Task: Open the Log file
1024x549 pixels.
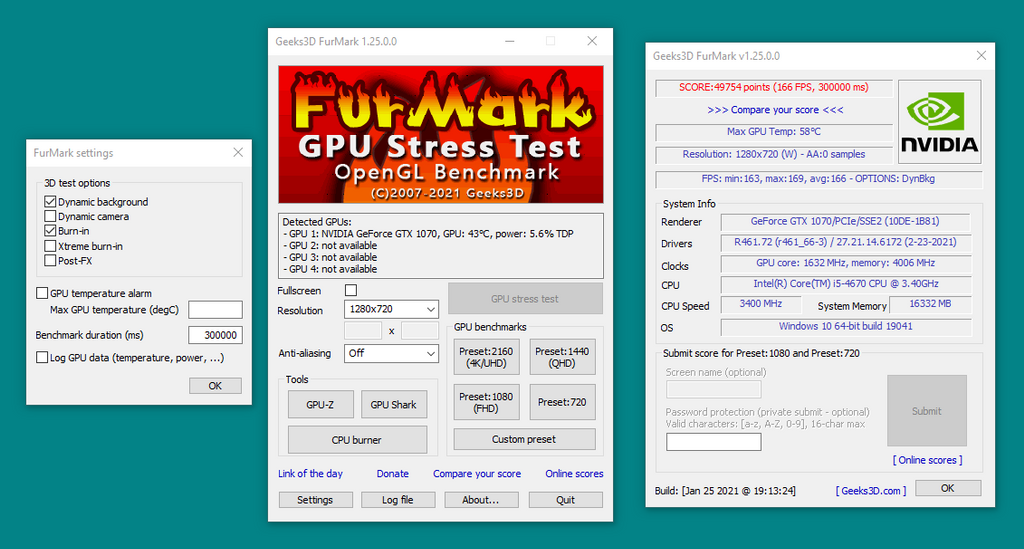Action: 398,500
